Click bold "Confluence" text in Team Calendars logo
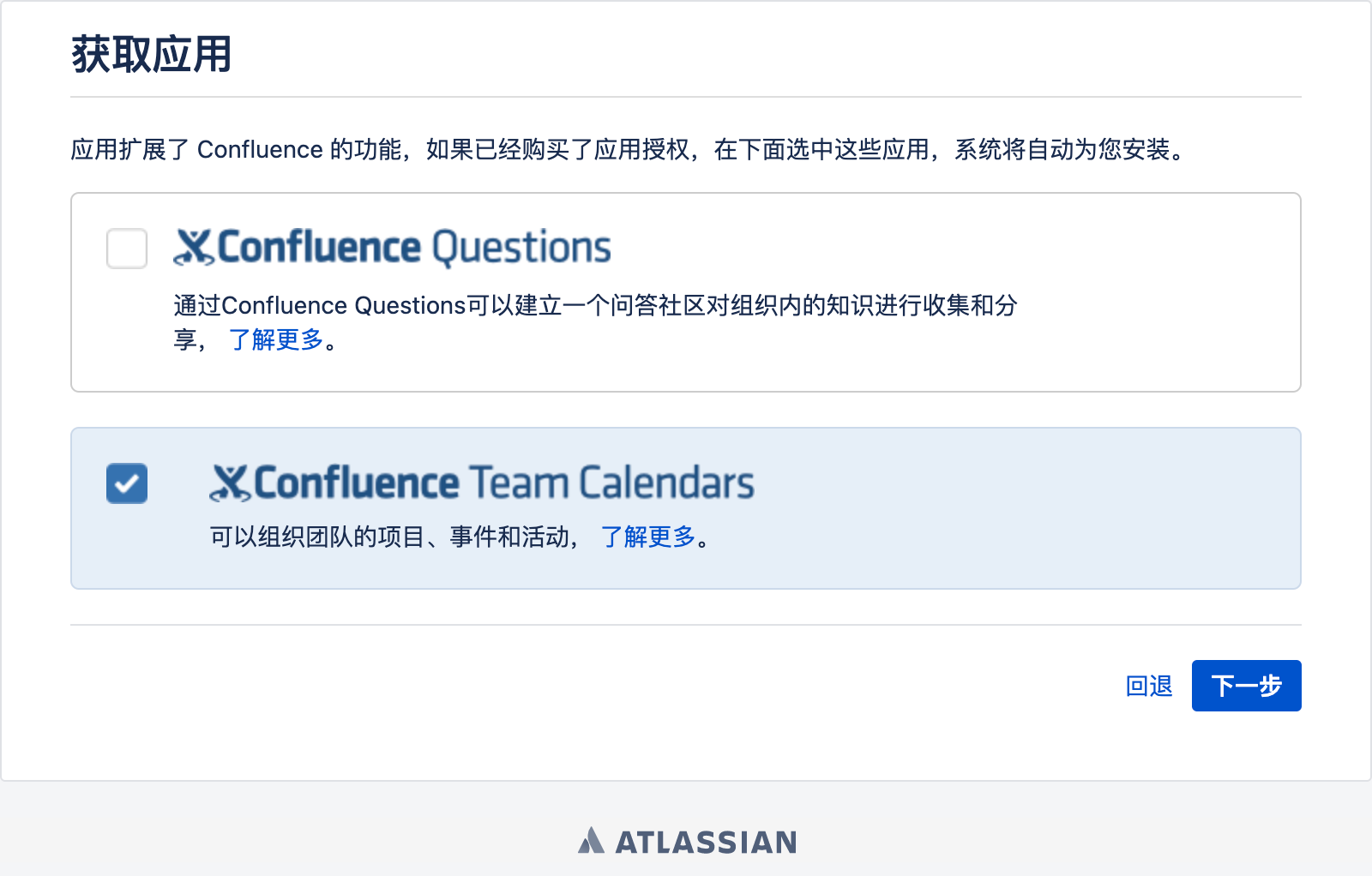 357,483
